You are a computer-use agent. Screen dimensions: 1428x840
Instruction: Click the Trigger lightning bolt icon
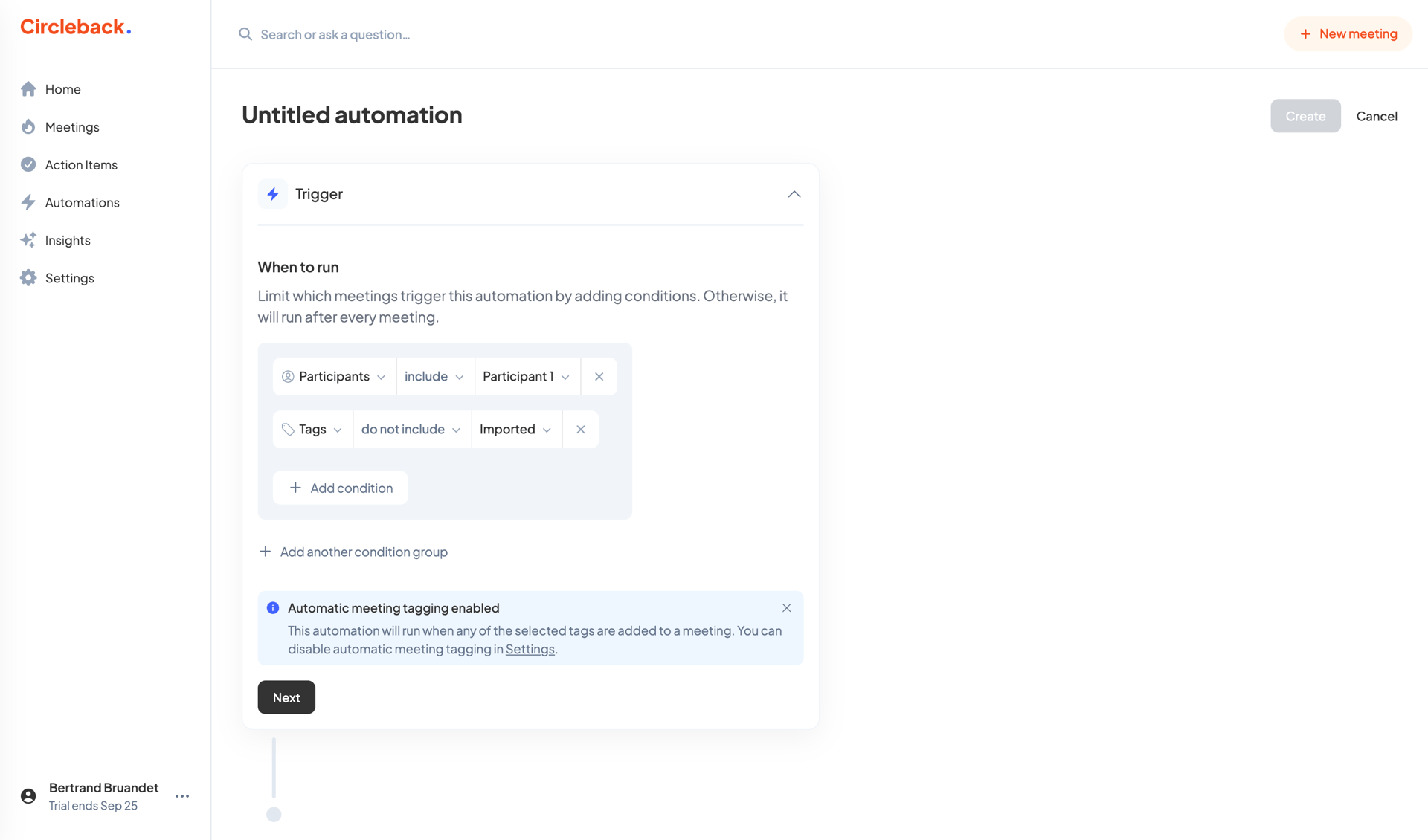[x=272, y=193]
